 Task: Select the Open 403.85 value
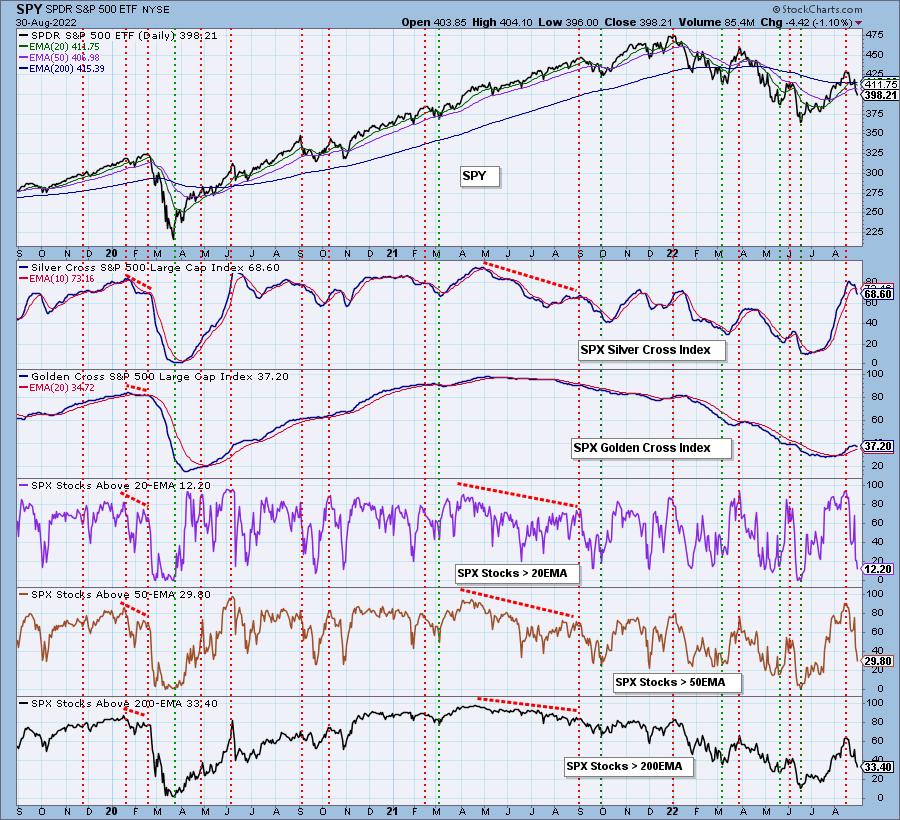click(433, 22)
